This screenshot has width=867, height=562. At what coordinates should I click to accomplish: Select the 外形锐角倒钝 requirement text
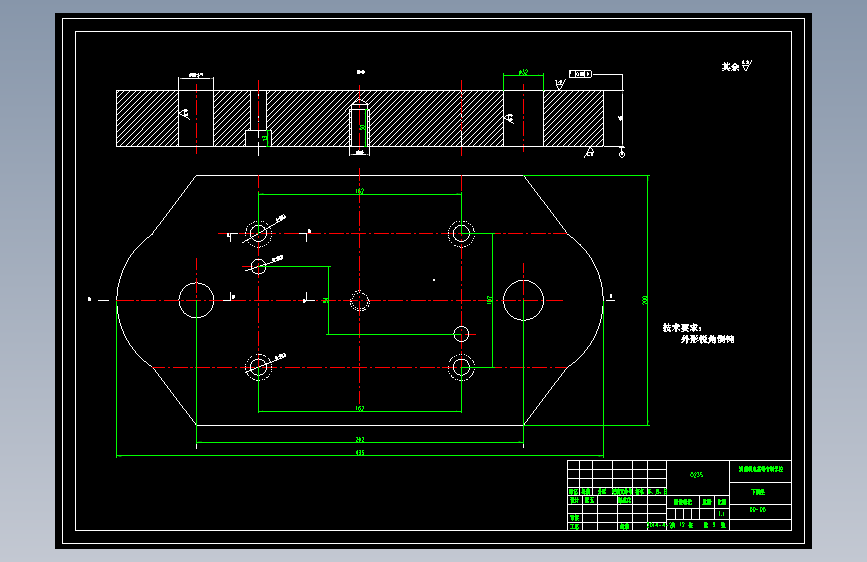click(x=707, y=339)
